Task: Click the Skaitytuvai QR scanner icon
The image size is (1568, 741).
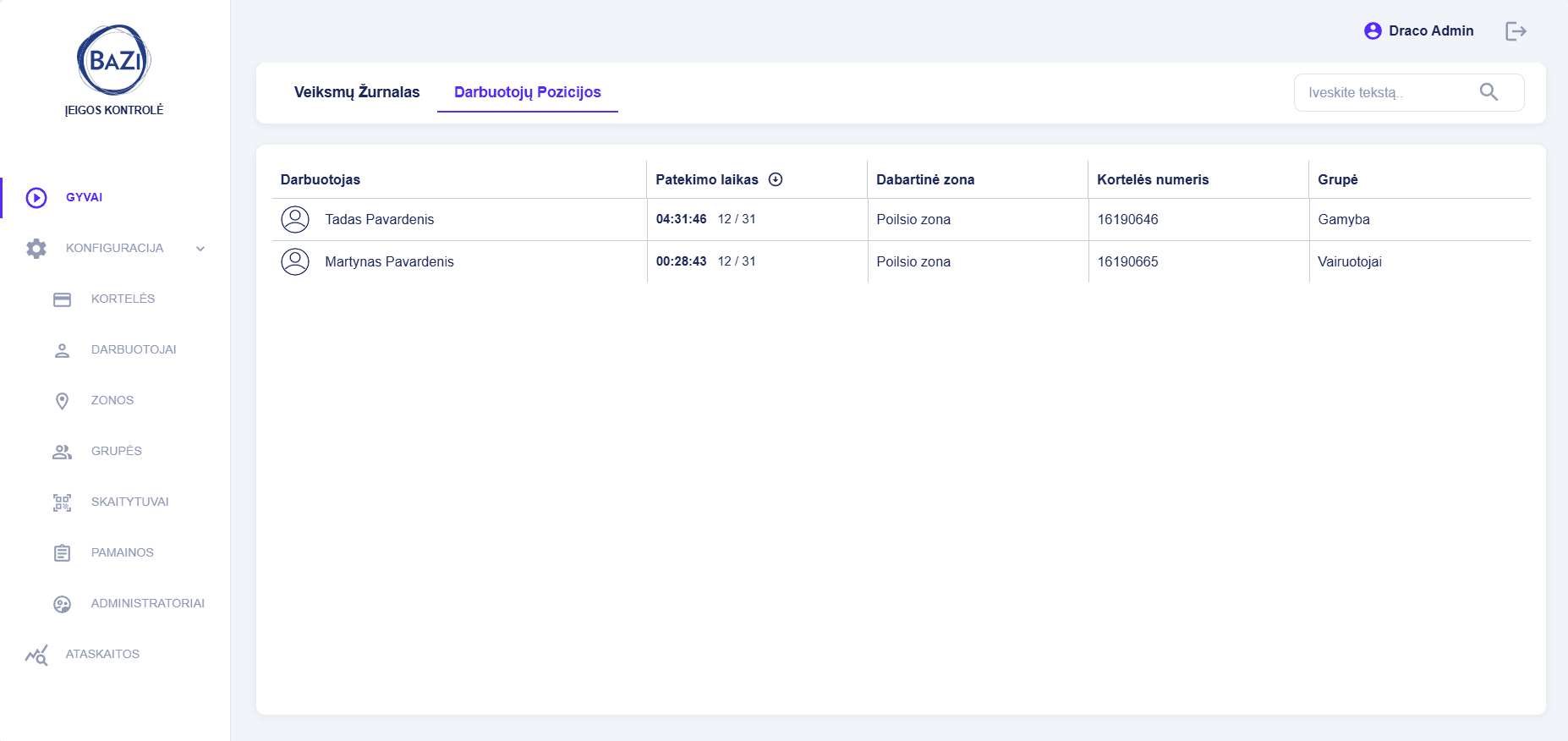Action: pos(62,502)
